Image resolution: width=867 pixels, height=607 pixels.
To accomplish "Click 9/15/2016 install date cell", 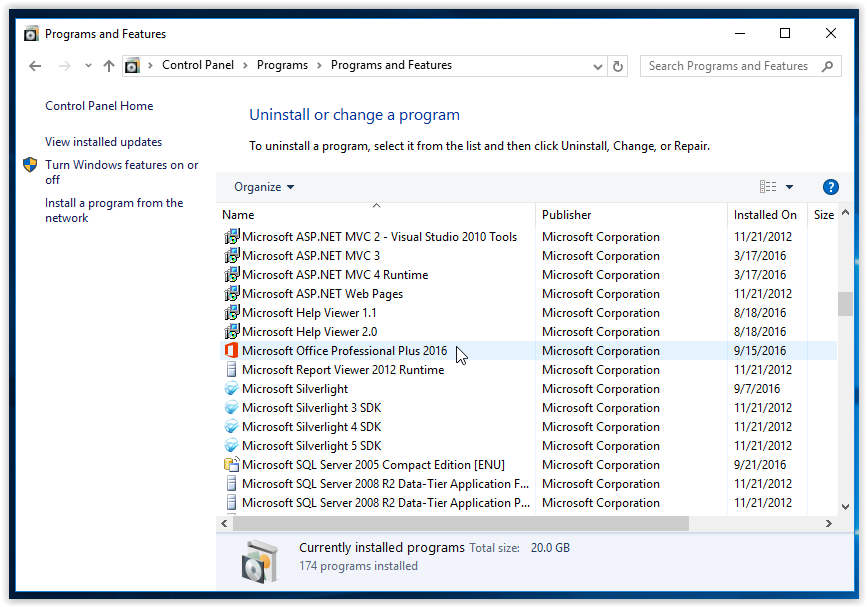I will [760, 350].
